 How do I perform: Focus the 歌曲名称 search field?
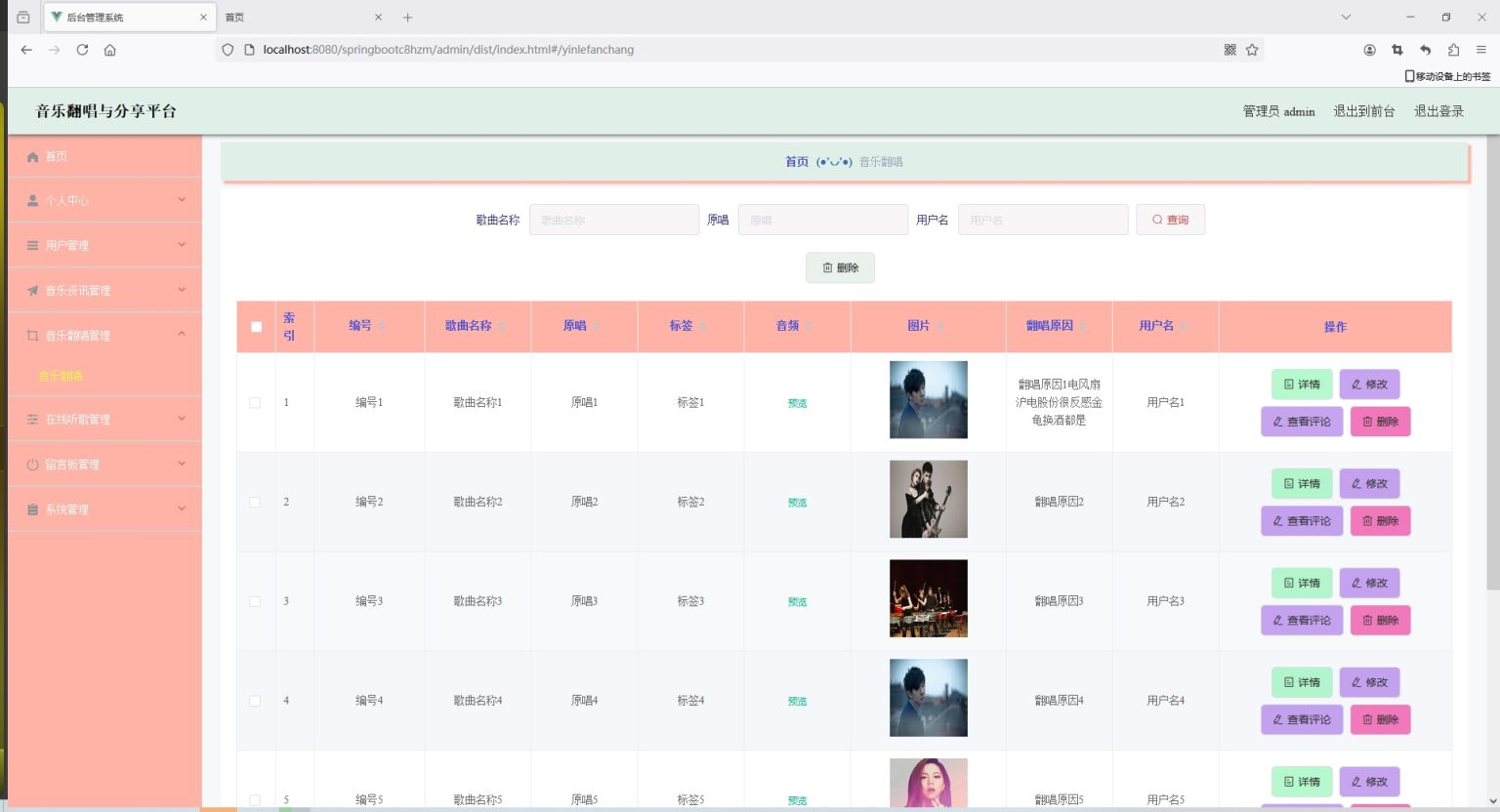(614, 220)
